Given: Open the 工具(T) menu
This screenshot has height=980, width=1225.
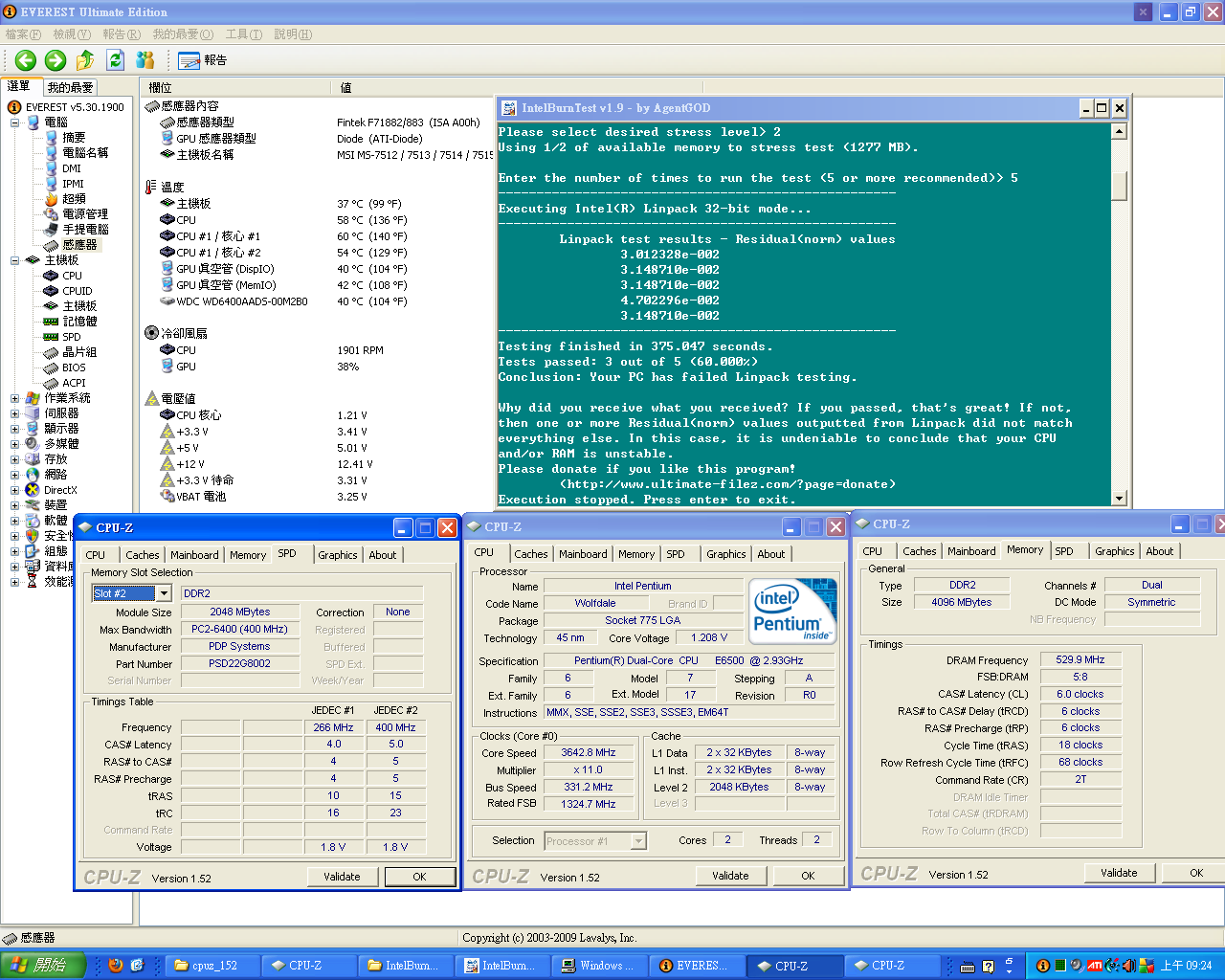Looking at the screenshot, I should coord(244,34).
